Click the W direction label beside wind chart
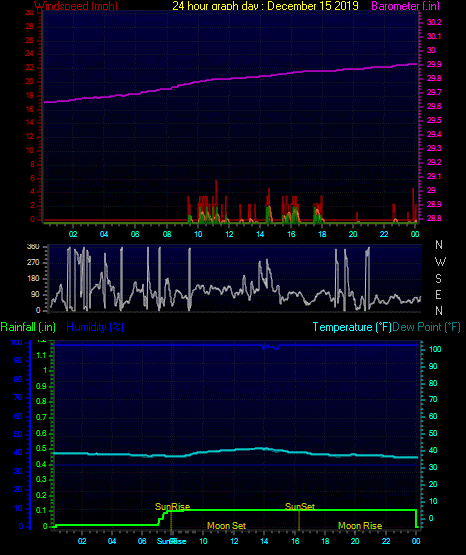 [440, 262]
